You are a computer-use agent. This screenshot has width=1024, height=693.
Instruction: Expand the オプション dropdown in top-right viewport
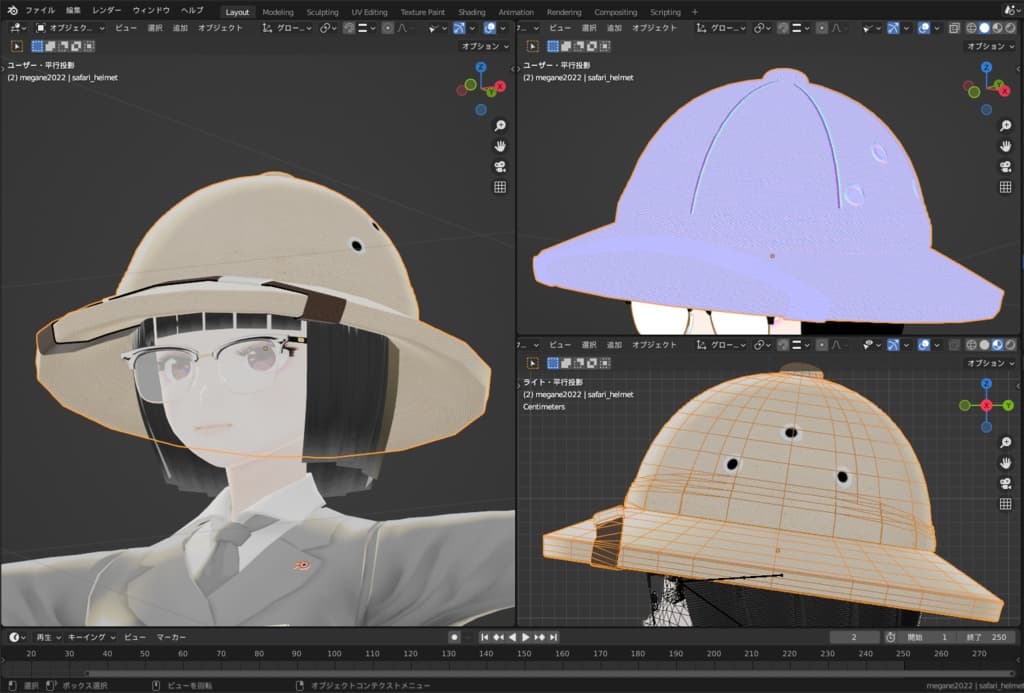click(x=989, y=46)
